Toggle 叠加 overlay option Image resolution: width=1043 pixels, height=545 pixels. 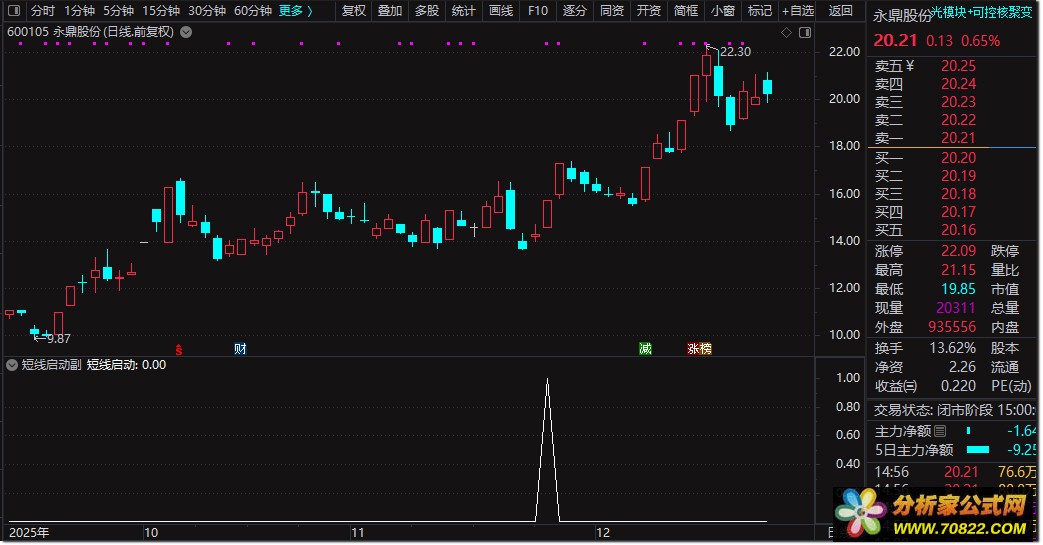click(390, 11)
